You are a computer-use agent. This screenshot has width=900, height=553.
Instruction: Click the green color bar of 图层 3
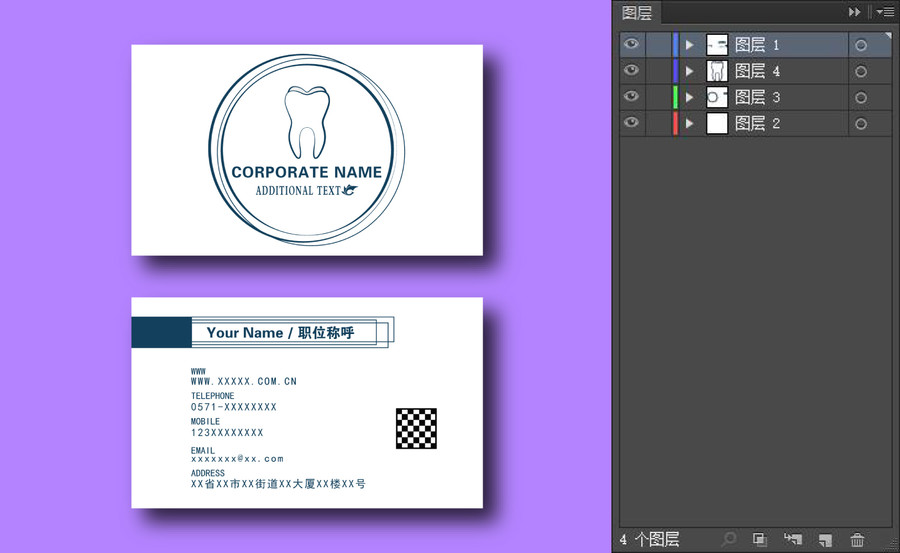(676, 97)
